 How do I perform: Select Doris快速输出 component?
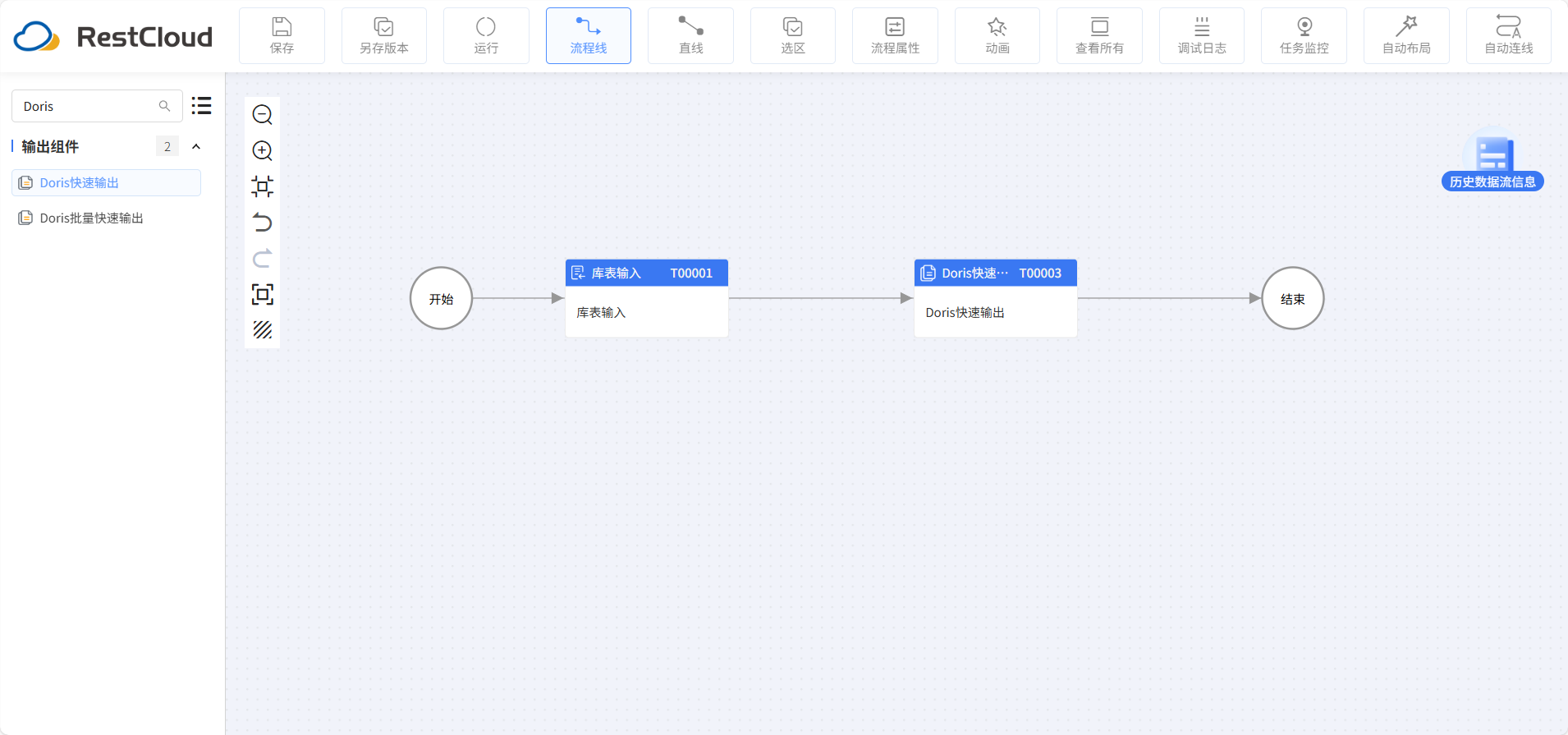pyautogui.click(x=106, y=182)
